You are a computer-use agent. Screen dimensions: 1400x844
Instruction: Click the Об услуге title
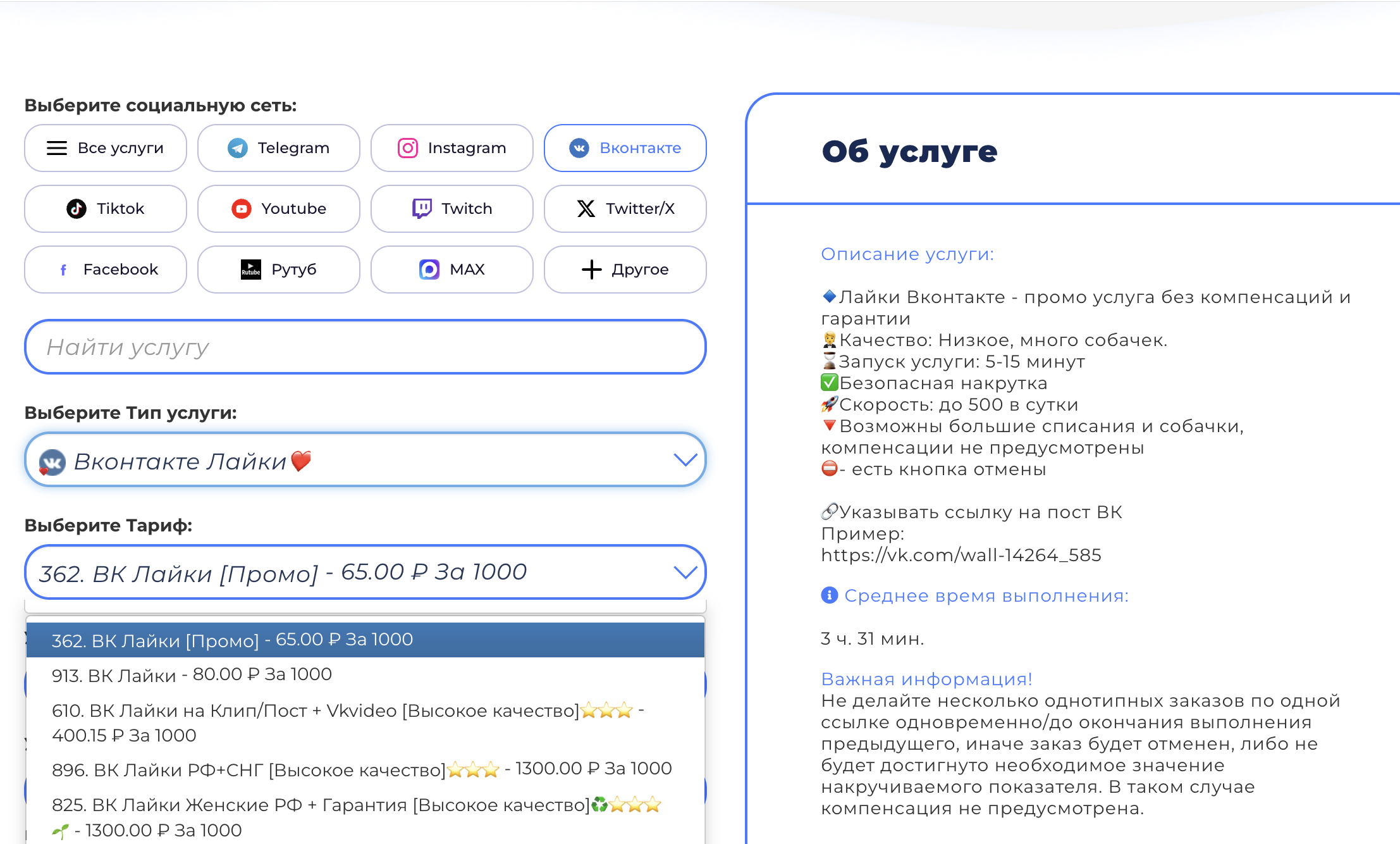tap(909, 152)
